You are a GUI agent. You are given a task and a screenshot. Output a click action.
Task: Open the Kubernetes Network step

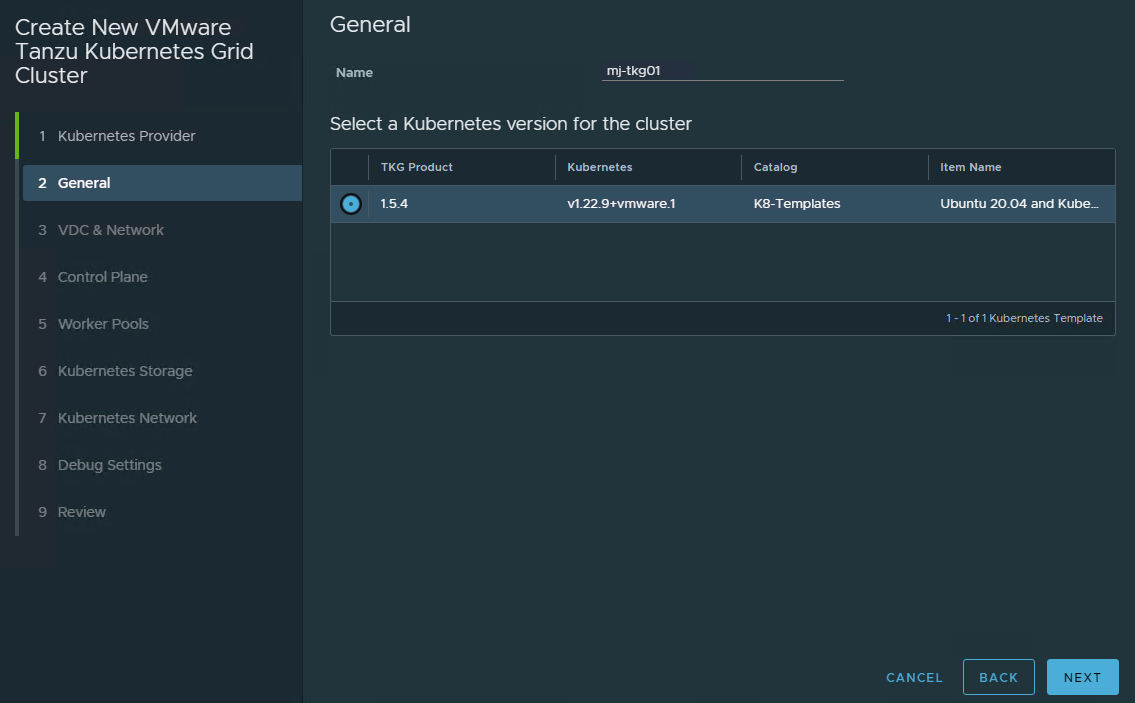coord(127,418)
